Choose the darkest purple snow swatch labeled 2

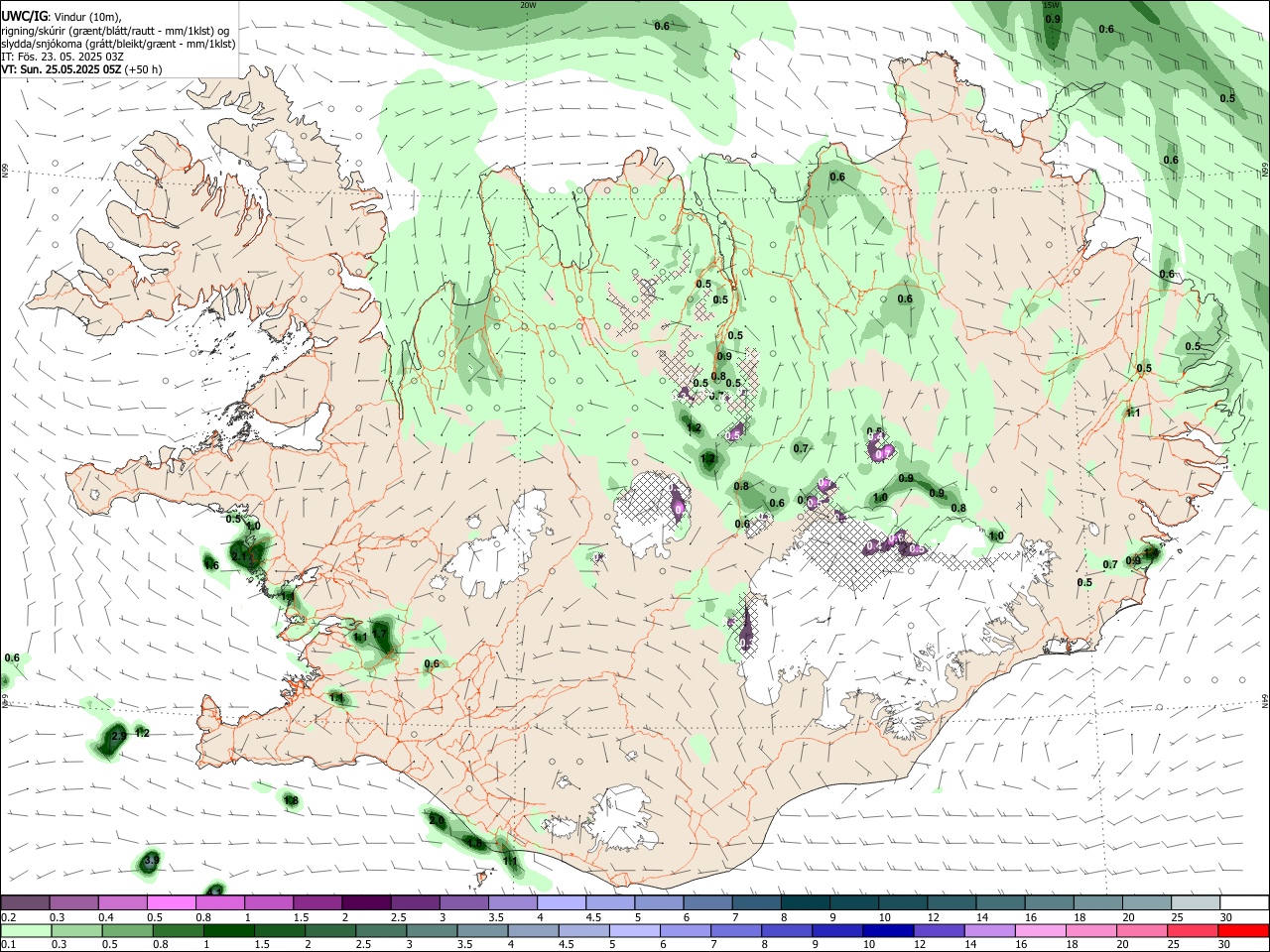[366, 902]
